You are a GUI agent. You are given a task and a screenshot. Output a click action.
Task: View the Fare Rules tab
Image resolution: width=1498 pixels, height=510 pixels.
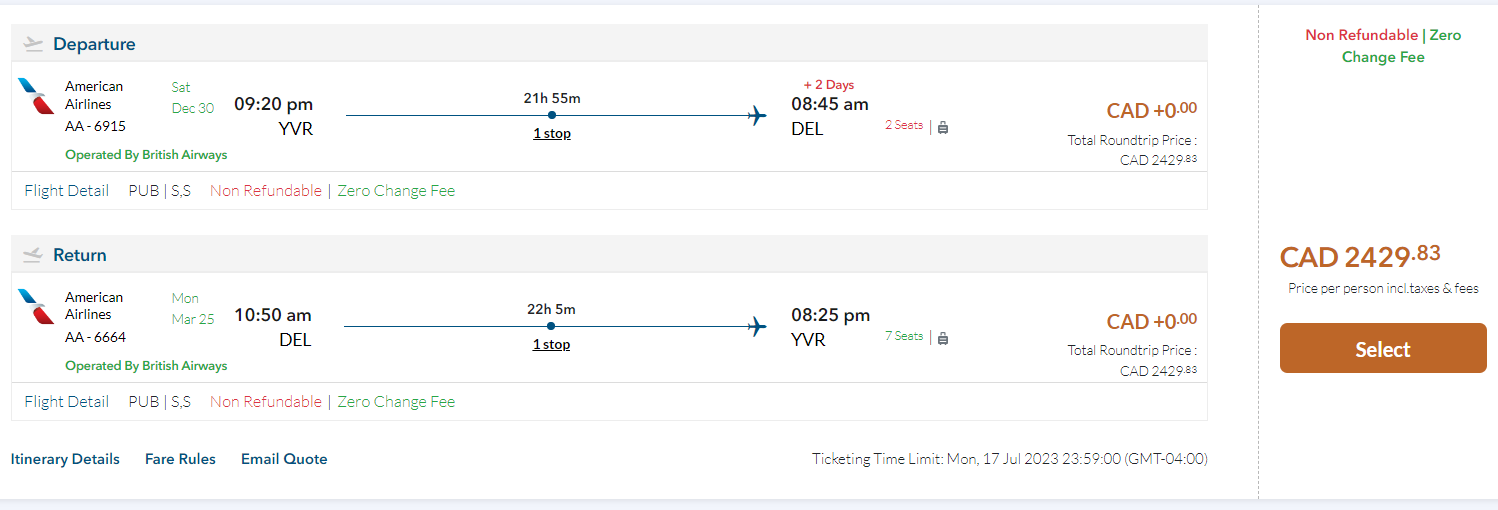tap(180, 459)
